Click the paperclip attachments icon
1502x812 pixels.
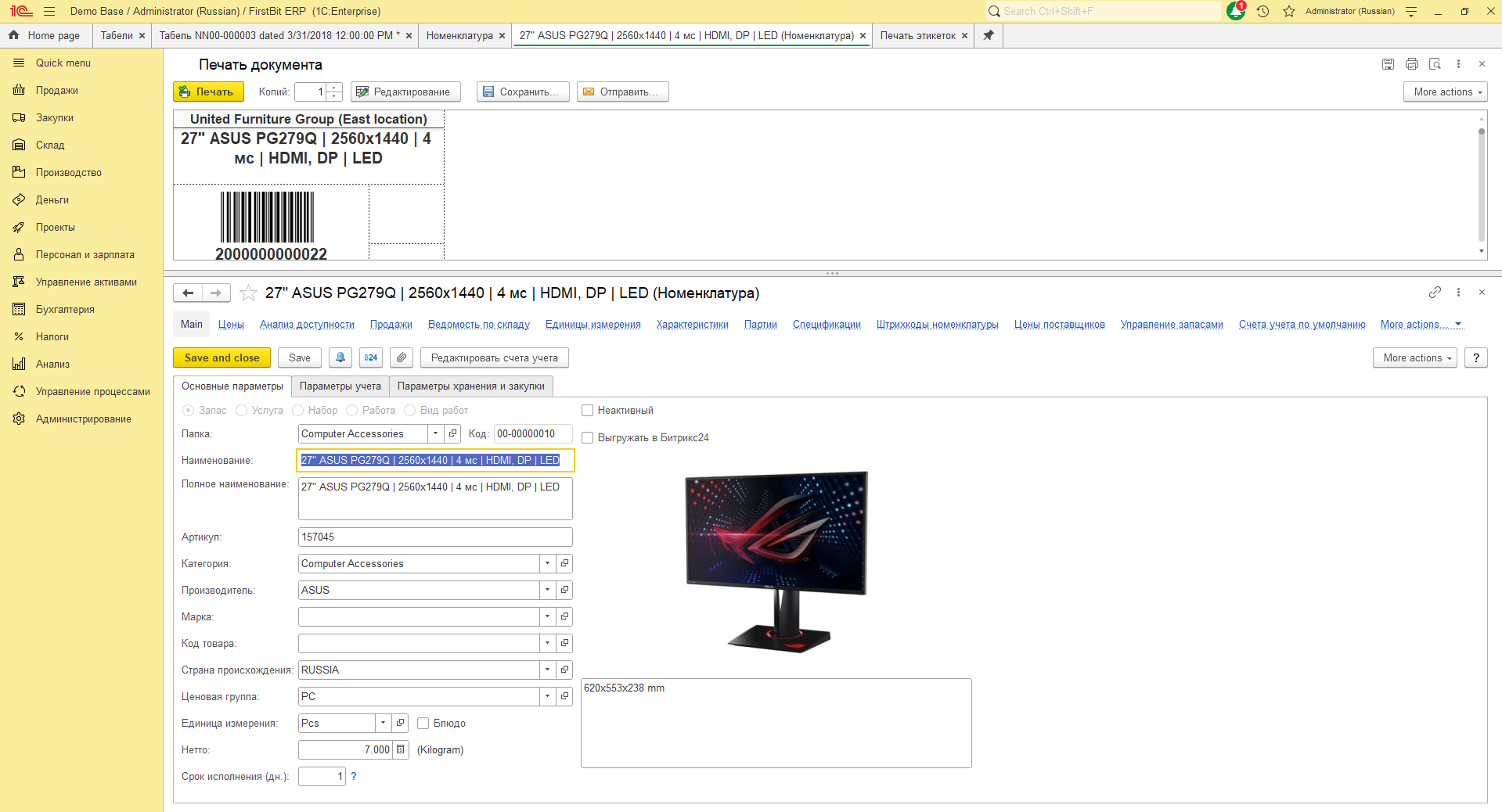tap(402, 357)
